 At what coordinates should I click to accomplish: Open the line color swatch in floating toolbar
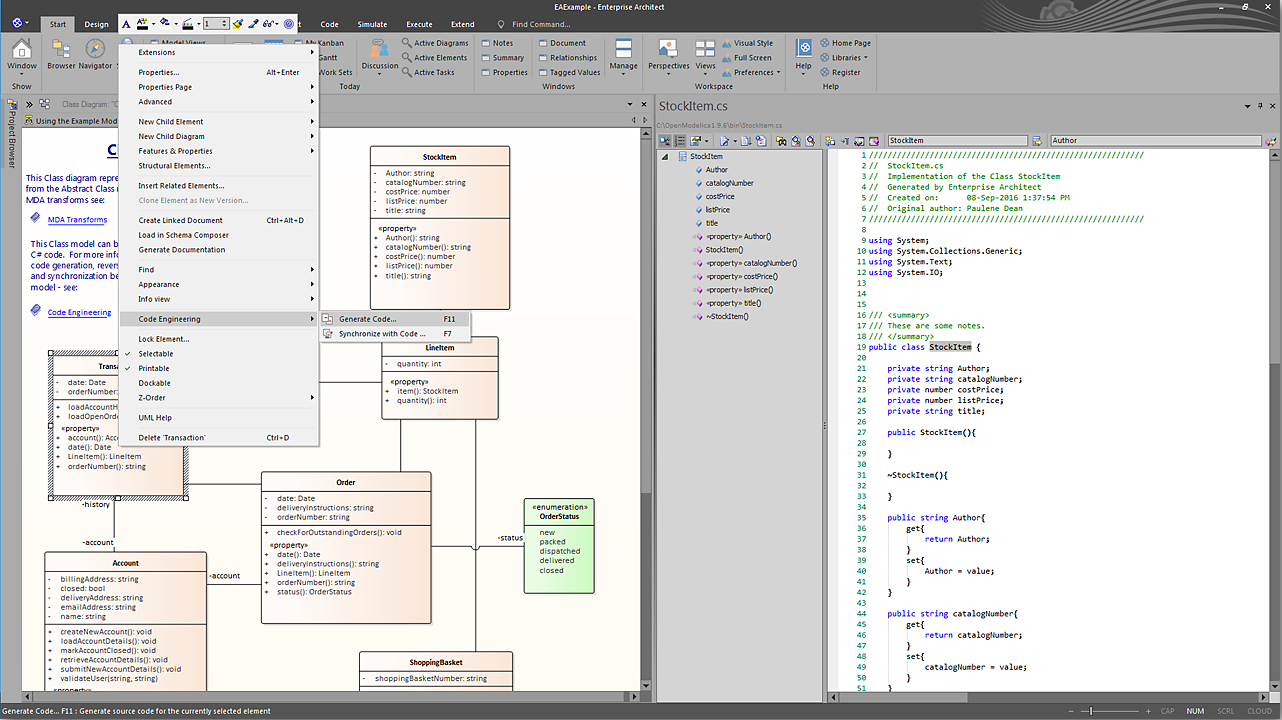pyautogui.click(x=187, y=23)
